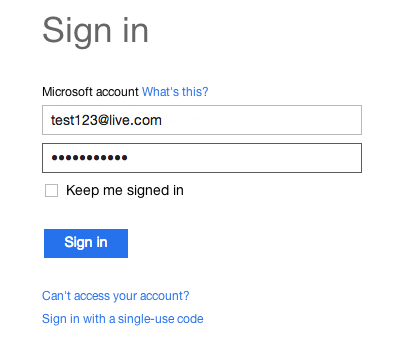Image resolution: width=407 pixels, height=362 pixels.
Task: Focus the Microsoft account email field
Action: coord(202,120)
